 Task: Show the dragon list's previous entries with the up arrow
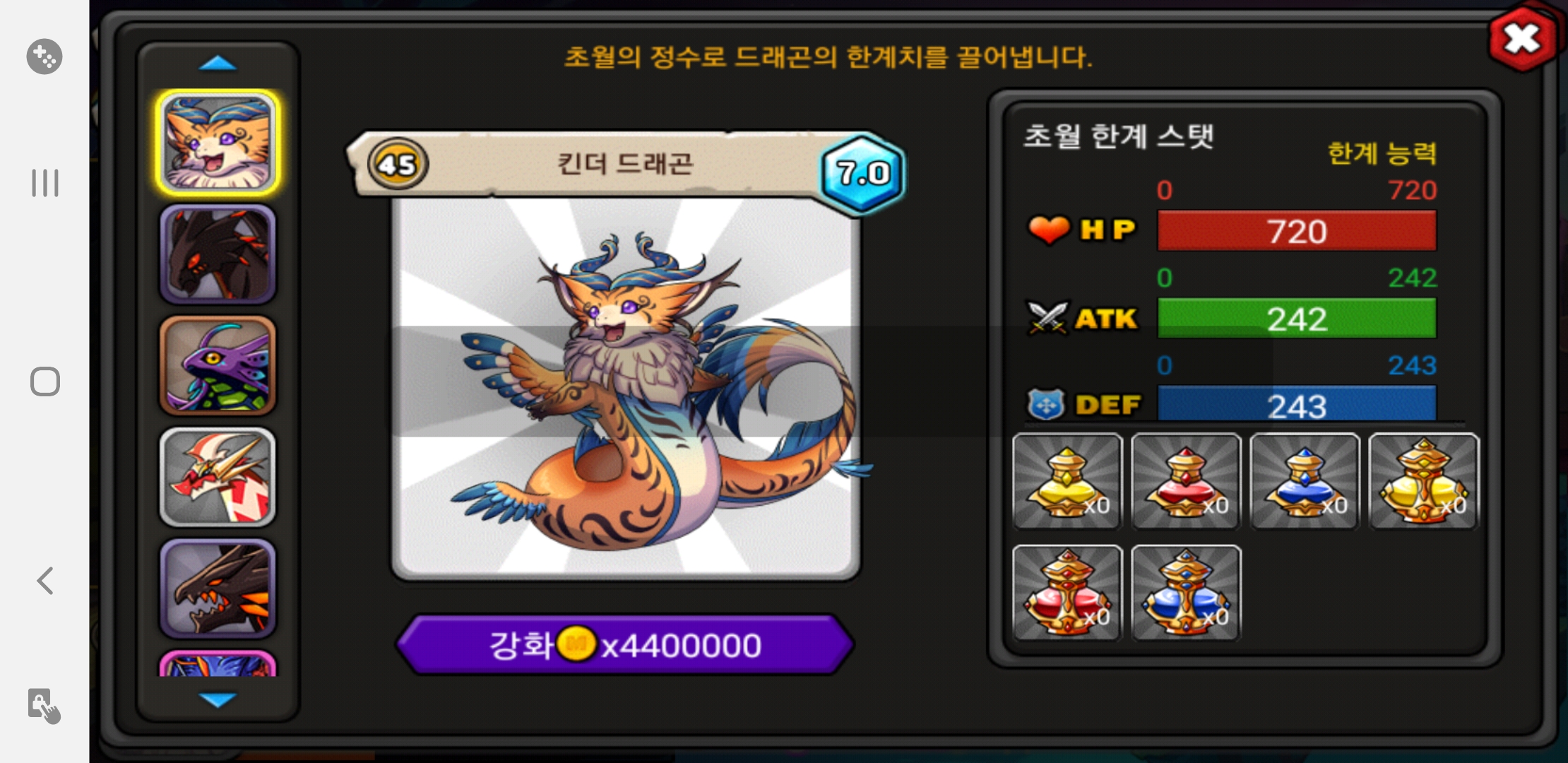[x=218, y=64]
